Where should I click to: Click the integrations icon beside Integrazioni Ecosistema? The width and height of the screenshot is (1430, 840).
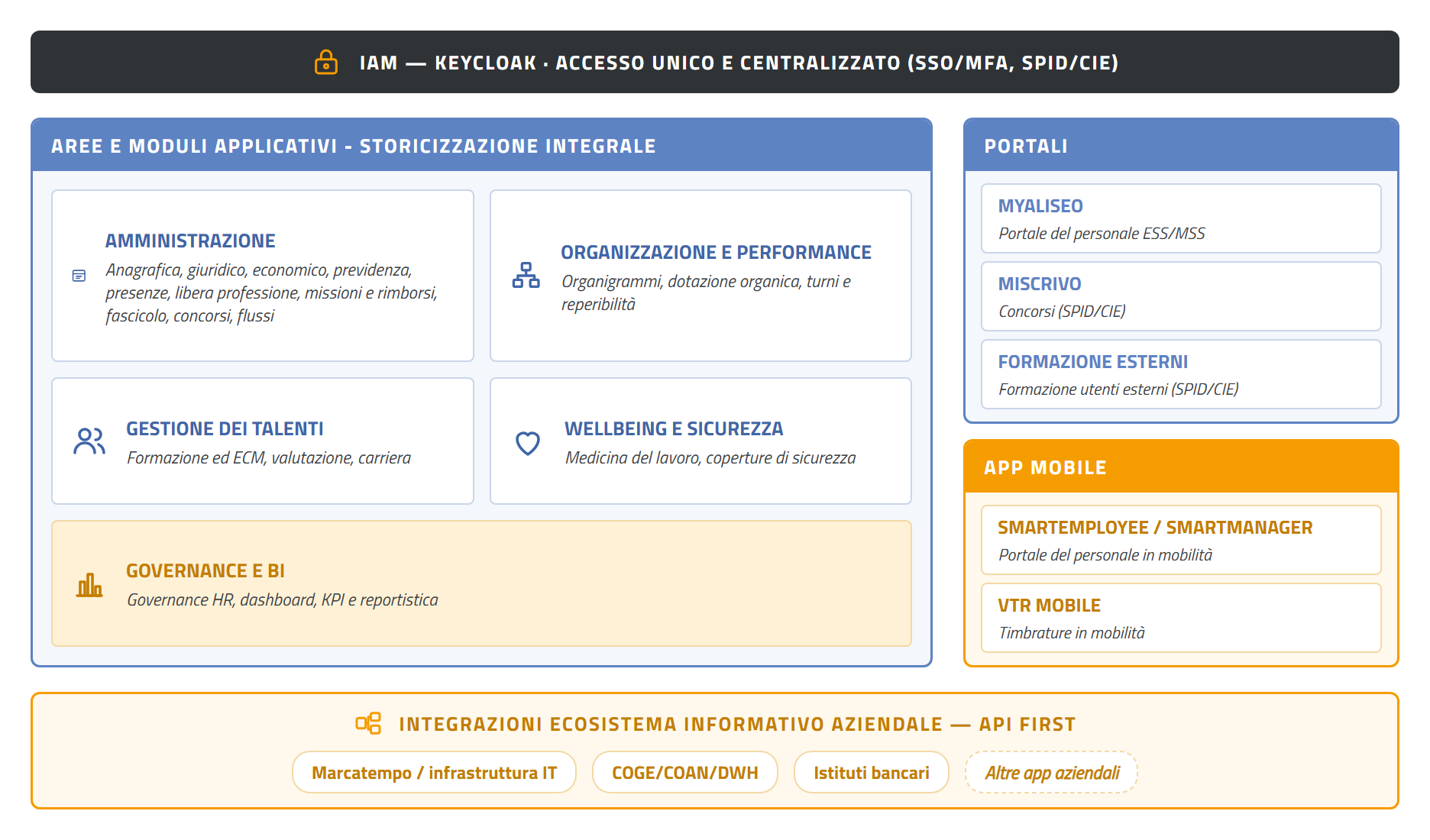(x=368, y=723)
